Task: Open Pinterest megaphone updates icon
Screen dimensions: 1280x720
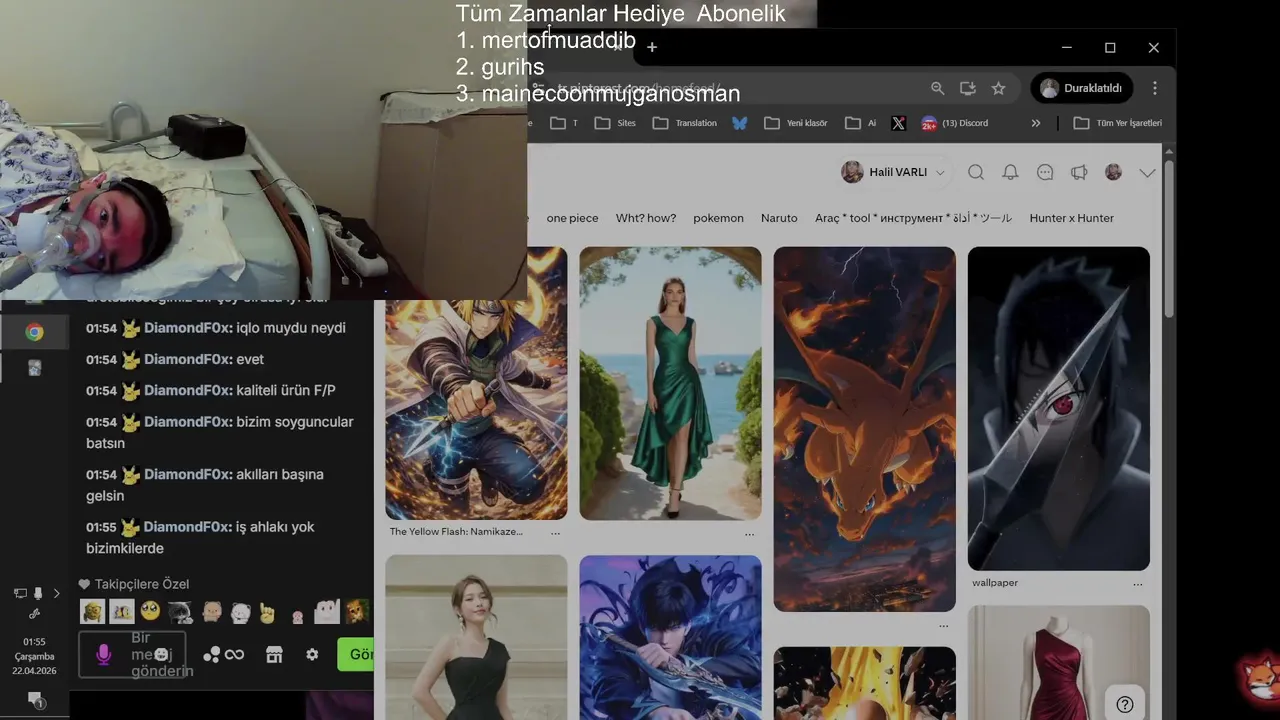Action: (1079, 172)
